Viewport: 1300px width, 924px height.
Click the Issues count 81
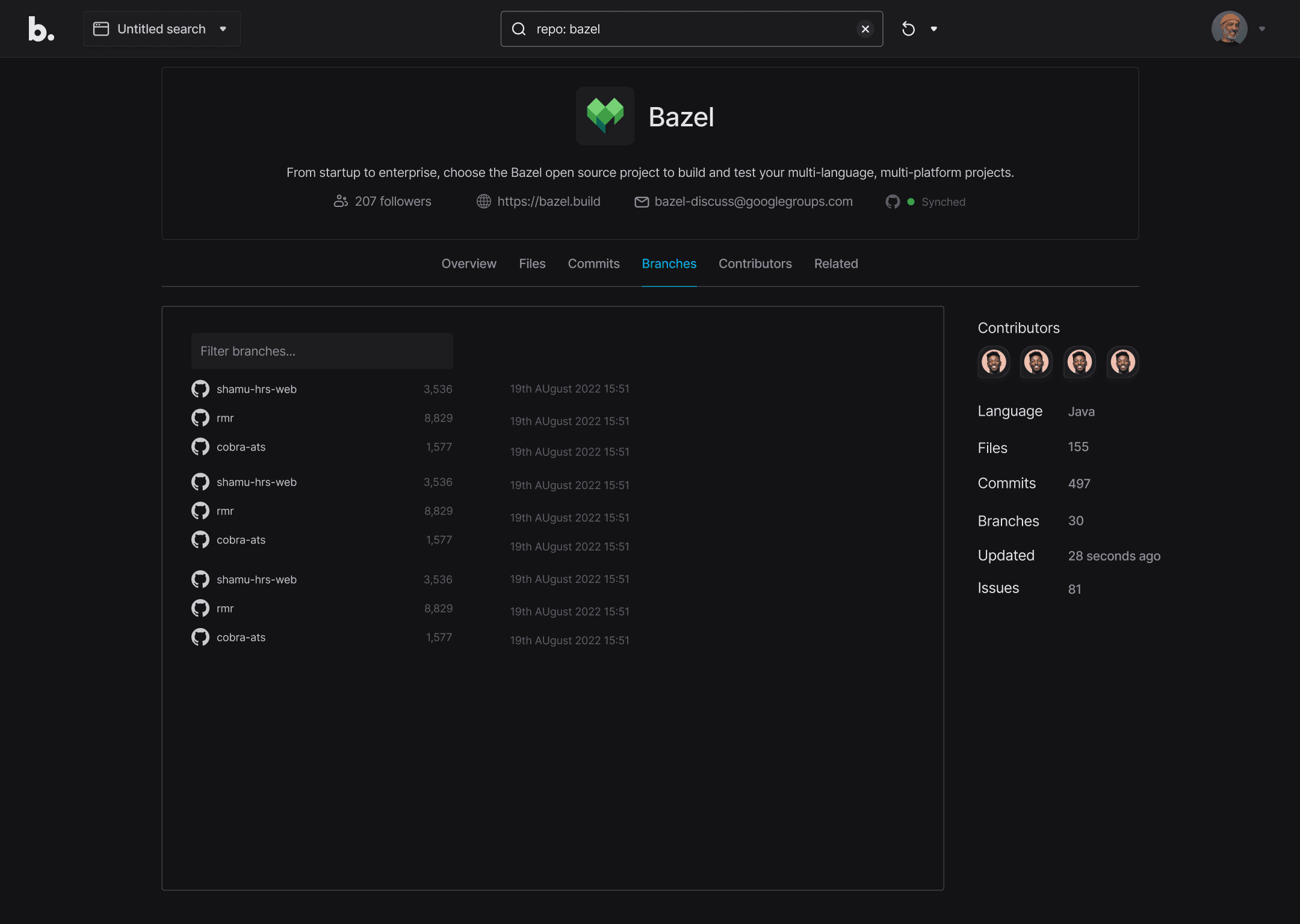1074,589
